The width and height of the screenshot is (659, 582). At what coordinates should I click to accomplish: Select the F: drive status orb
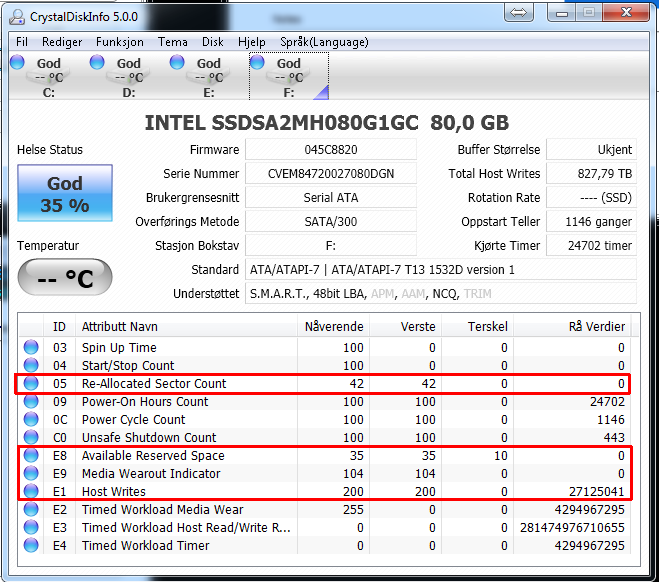(x=257, y=62)
